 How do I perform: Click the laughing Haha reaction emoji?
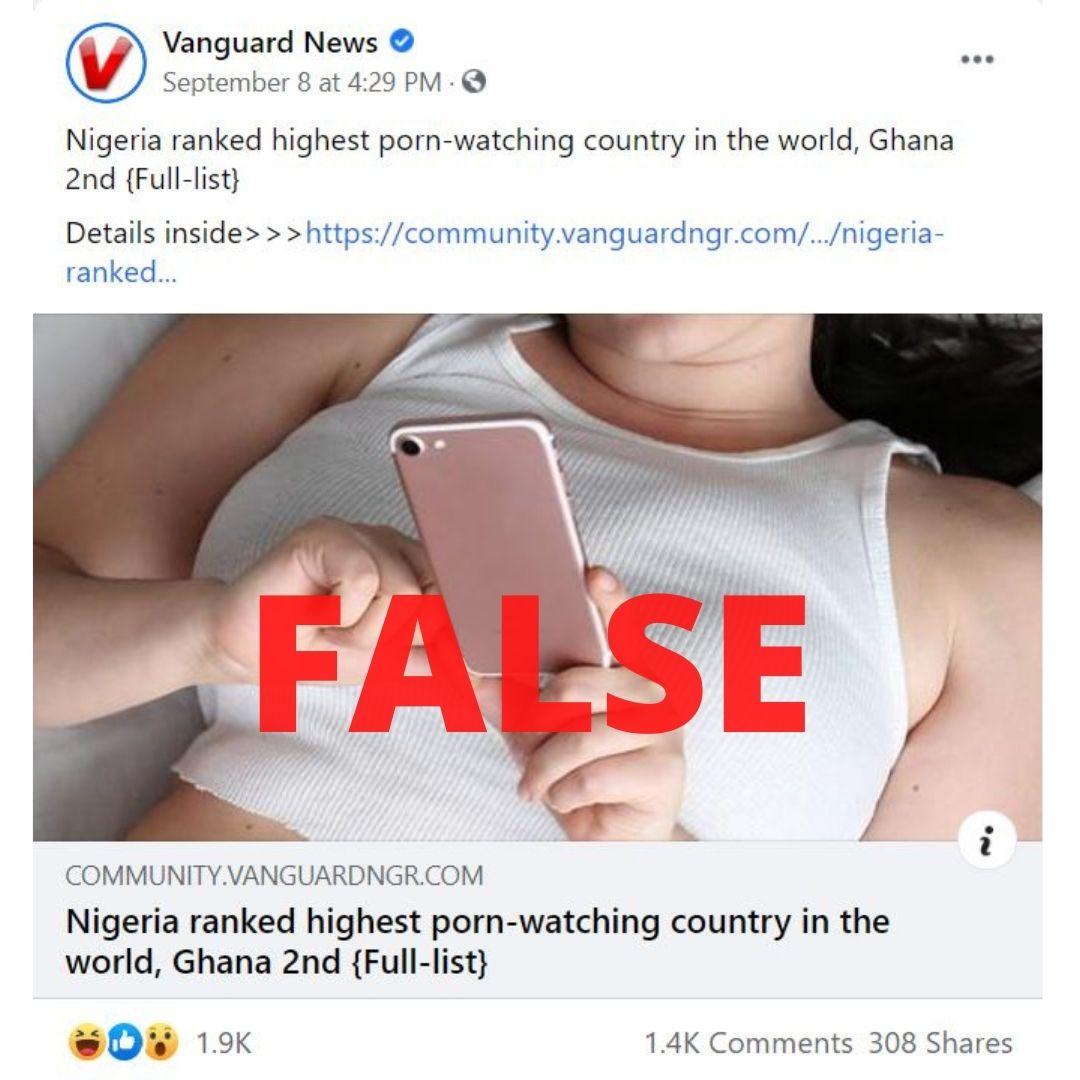pyautogui.click(x=87, y=1042)
